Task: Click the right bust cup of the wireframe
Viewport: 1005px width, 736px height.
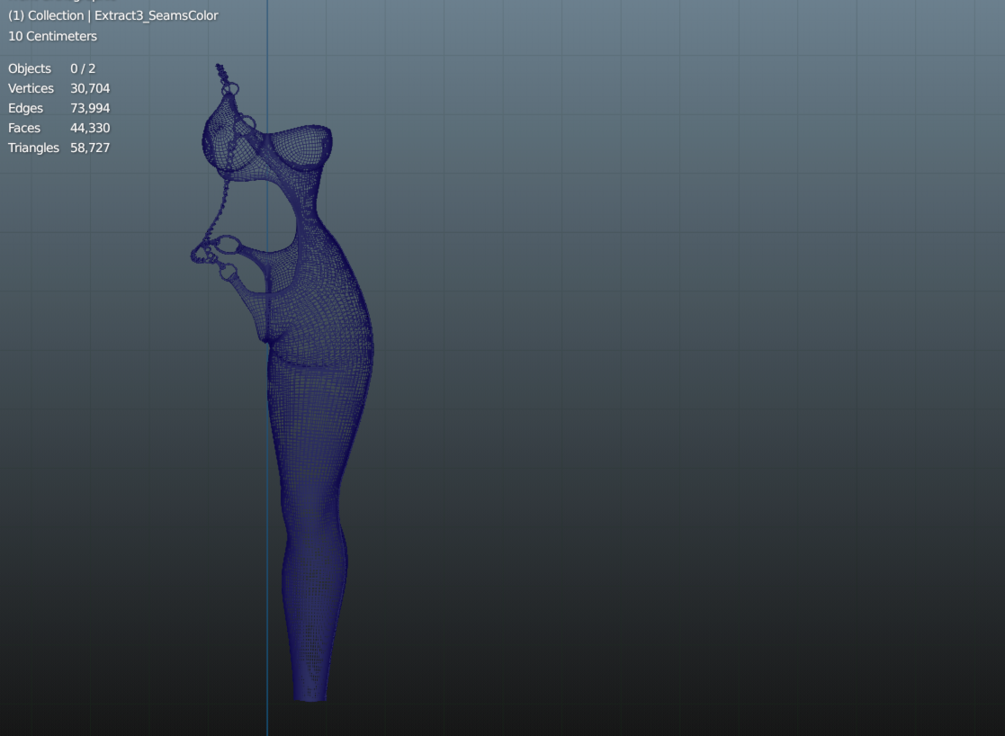Action: [x=300, y=146]
